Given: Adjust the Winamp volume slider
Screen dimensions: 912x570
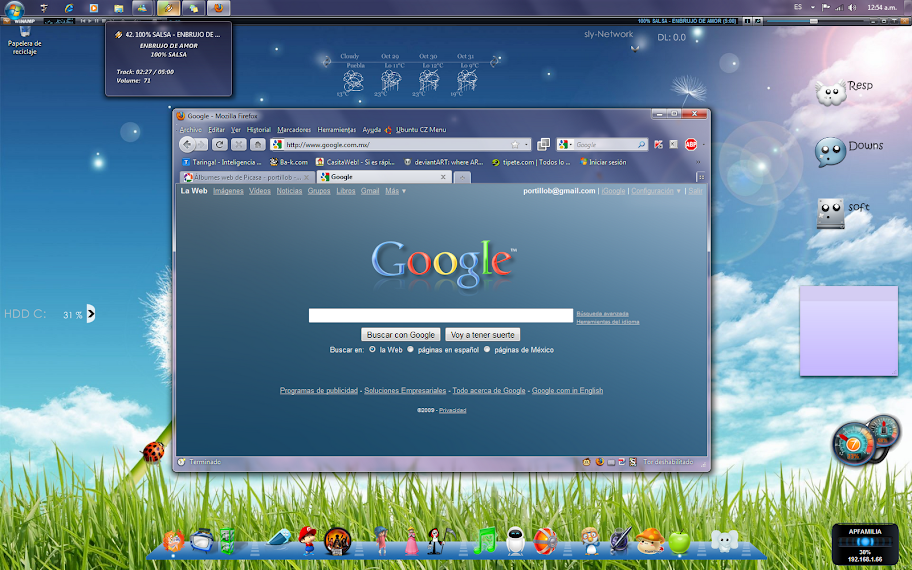Looking at the screenshot, I should [814, 21].
